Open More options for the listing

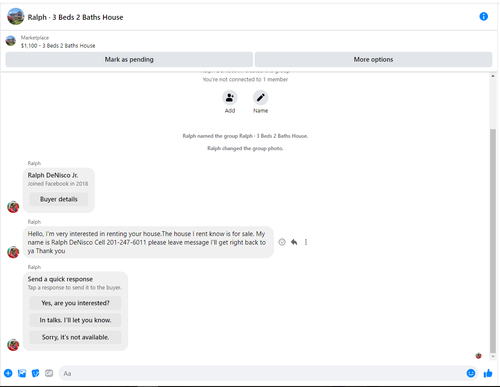tap(373, 60)
